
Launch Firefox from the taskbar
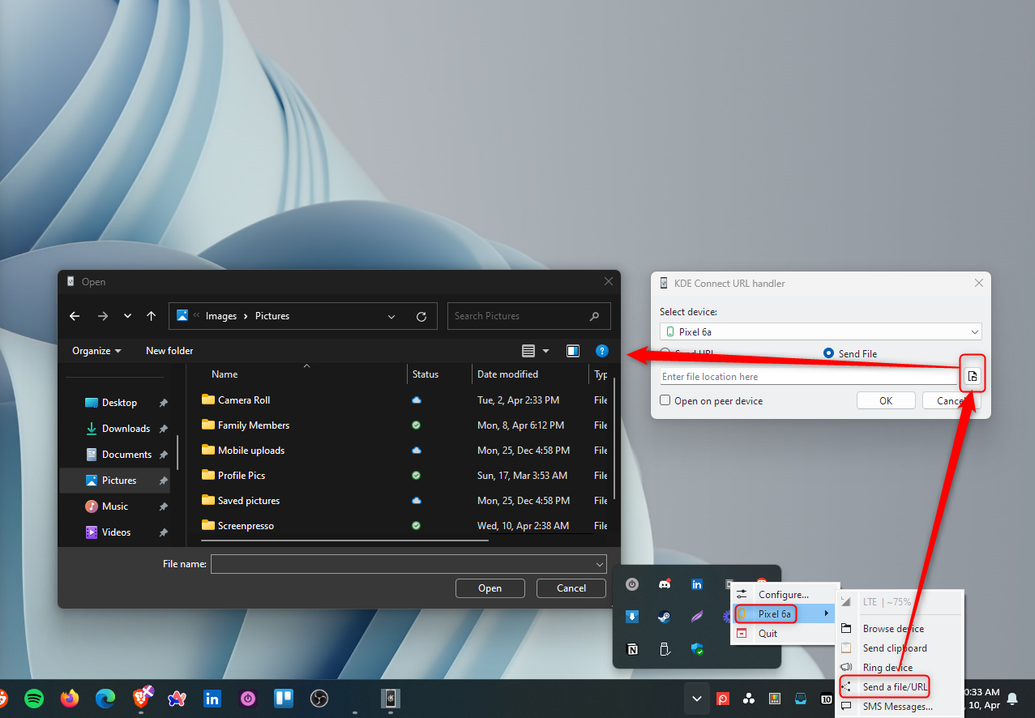[x=69, y=698]
